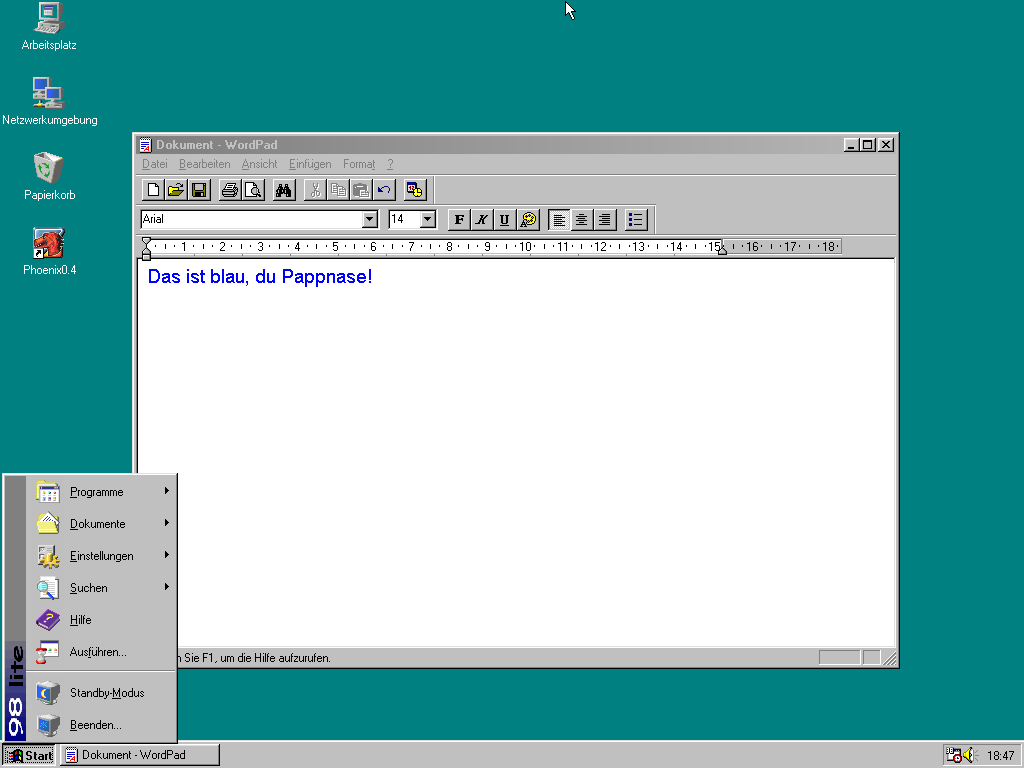Choose Beenden... in the Start menu
Viewport: 1024px width, 768px height.
(x=101, y=725)
